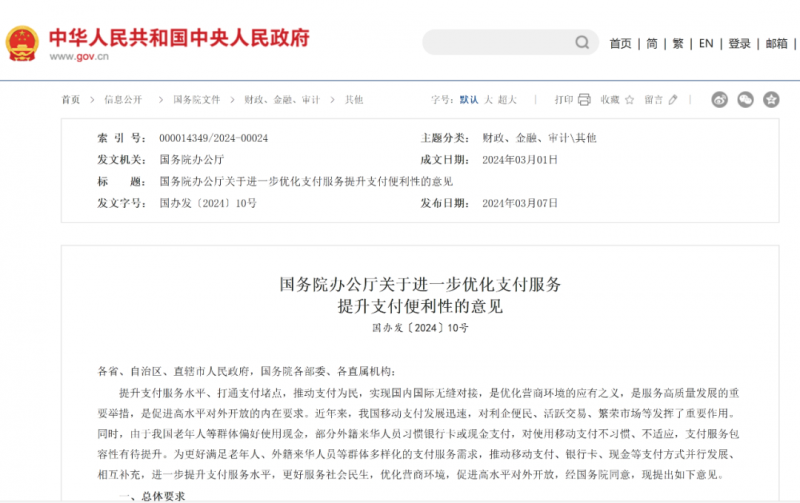Set font size to 大

click(489, 100)
